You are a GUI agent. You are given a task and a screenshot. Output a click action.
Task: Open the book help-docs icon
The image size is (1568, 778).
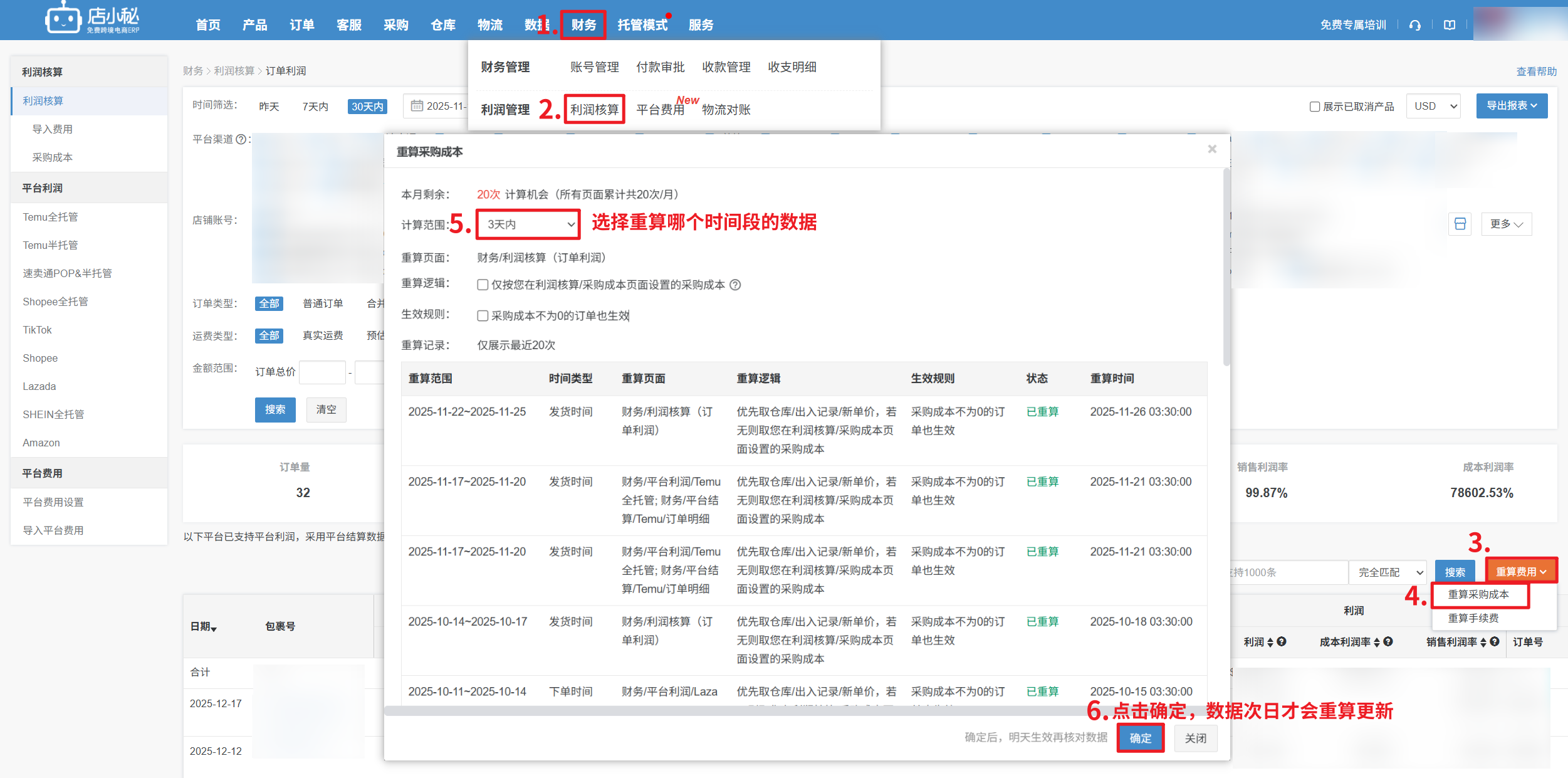pos(1449,25)
